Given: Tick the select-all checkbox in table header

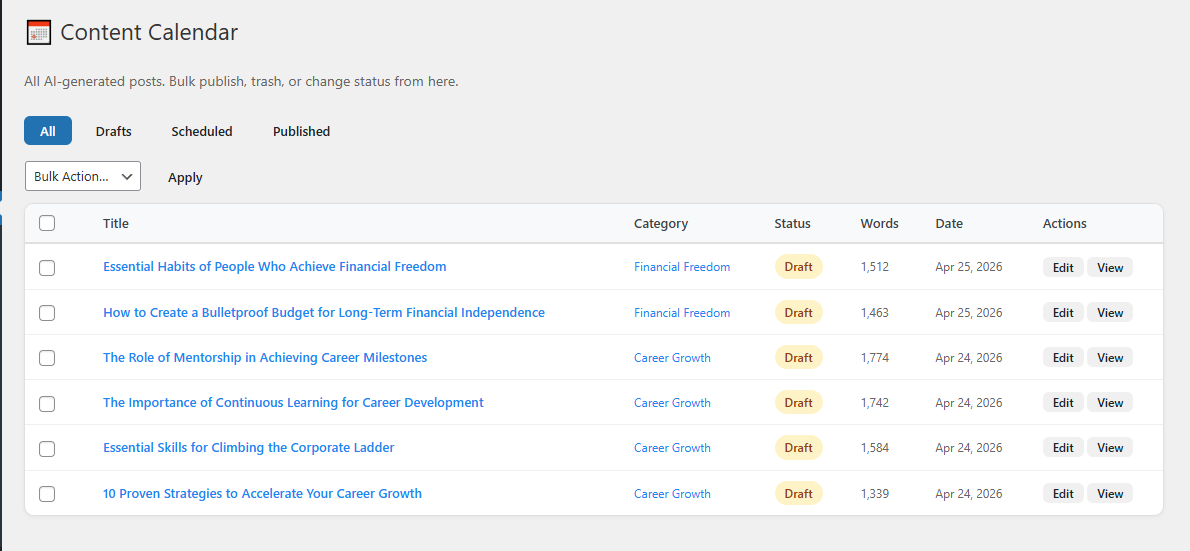Looking at the screenshot, I should 47,223.
